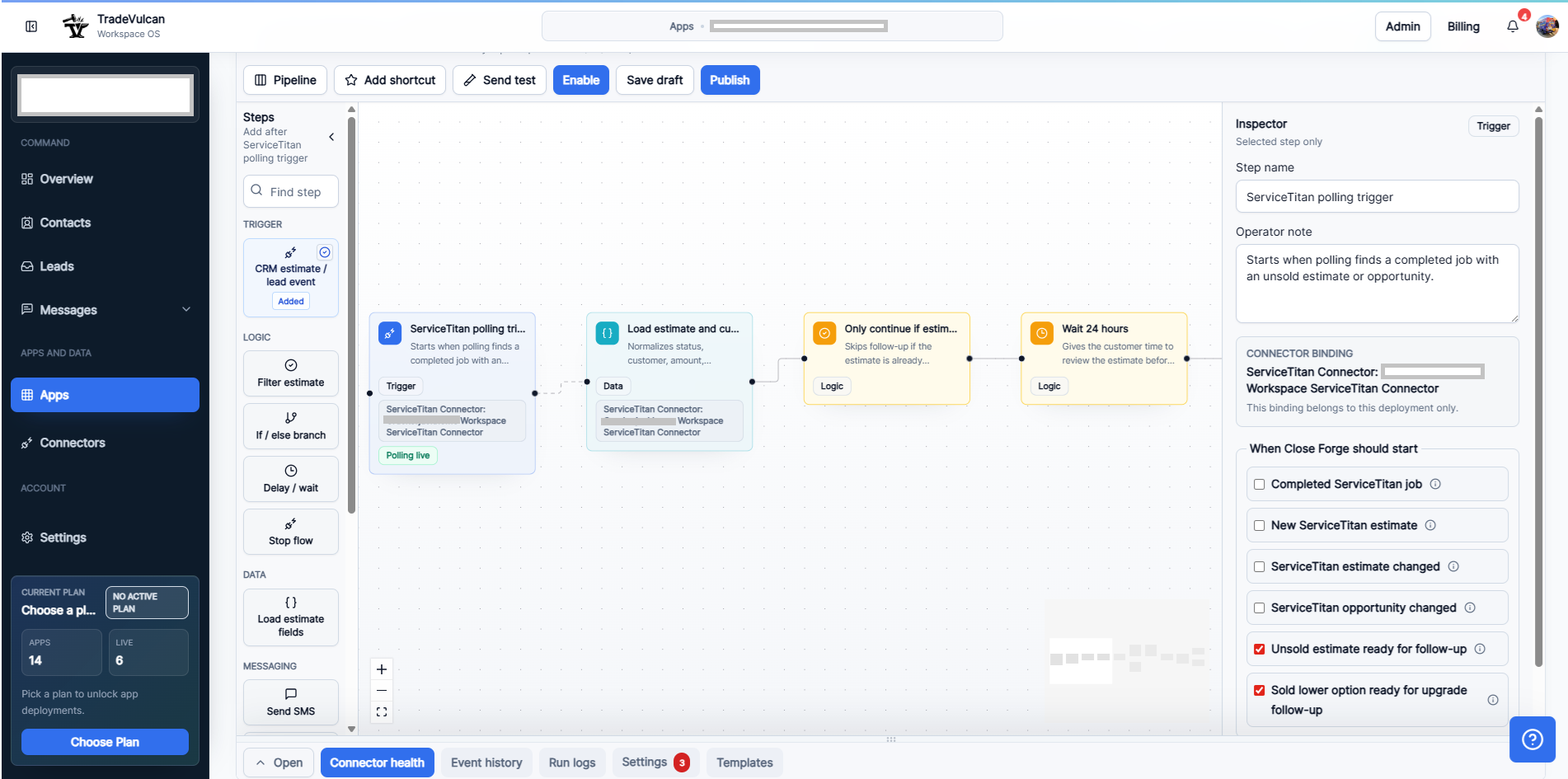Screen dimensions: 1568x779
Task: Check New ServiceTitan estimate
Action: (x=1260, y=525)
